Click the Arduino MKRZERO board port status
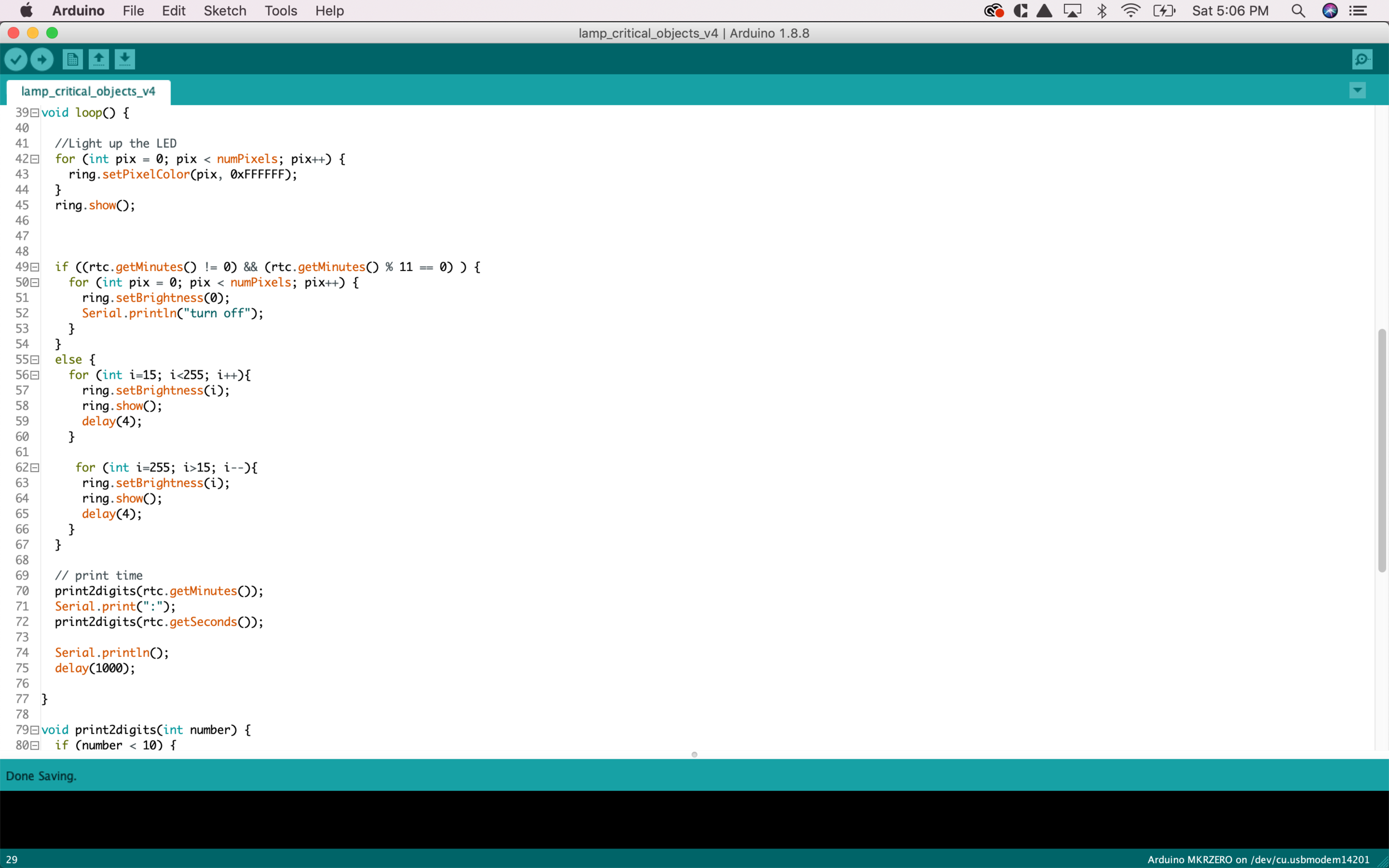Image resolution: width=1389 pixels, height=868 pixels. tap(1258, 859)
